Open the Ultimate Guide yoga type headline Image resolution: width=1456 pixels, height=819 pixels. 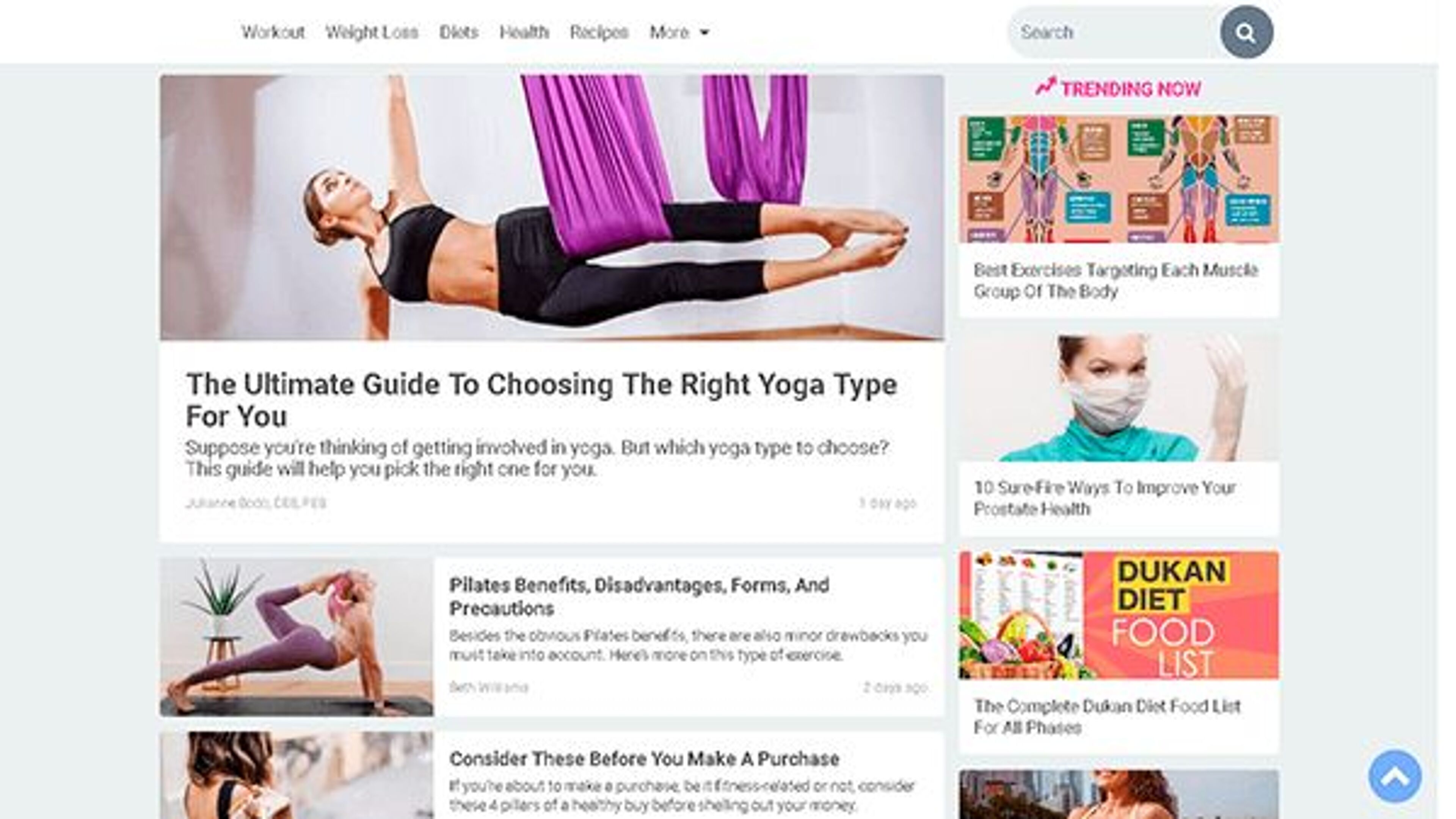pyautogui.click(x=541, y=400)
